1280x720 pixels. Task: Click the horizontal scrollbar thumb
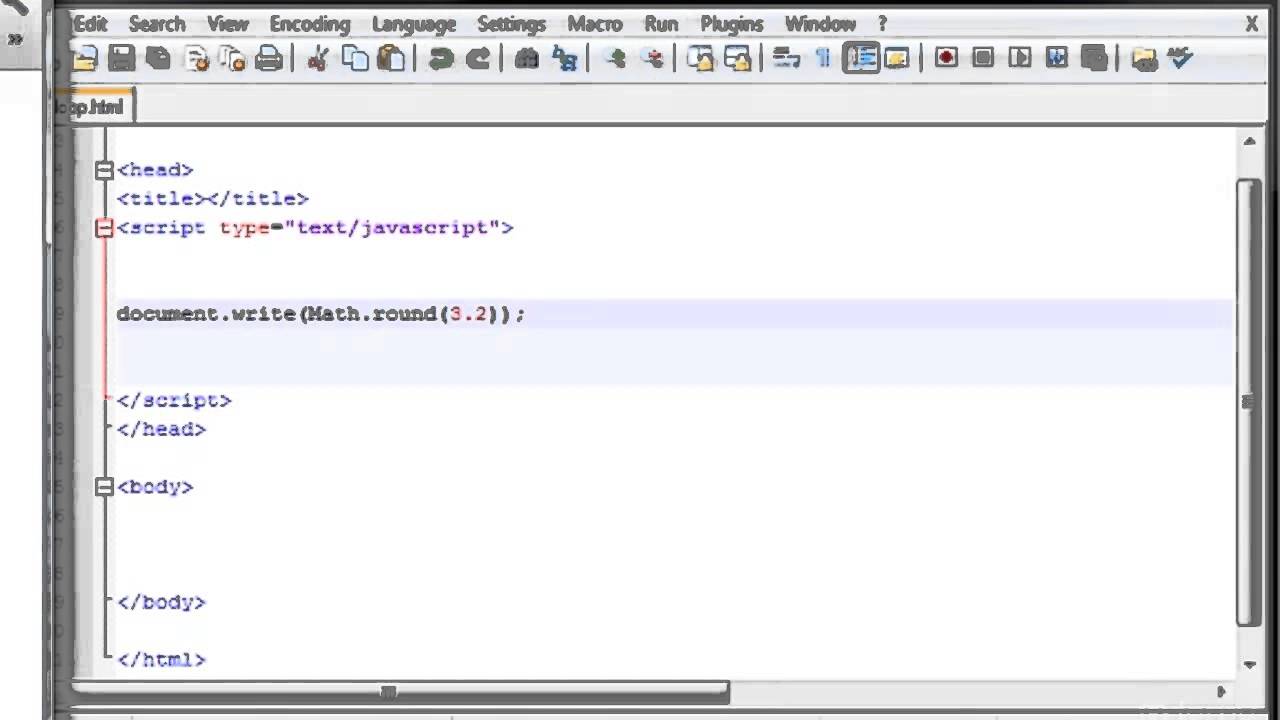[x=400, y=691]
